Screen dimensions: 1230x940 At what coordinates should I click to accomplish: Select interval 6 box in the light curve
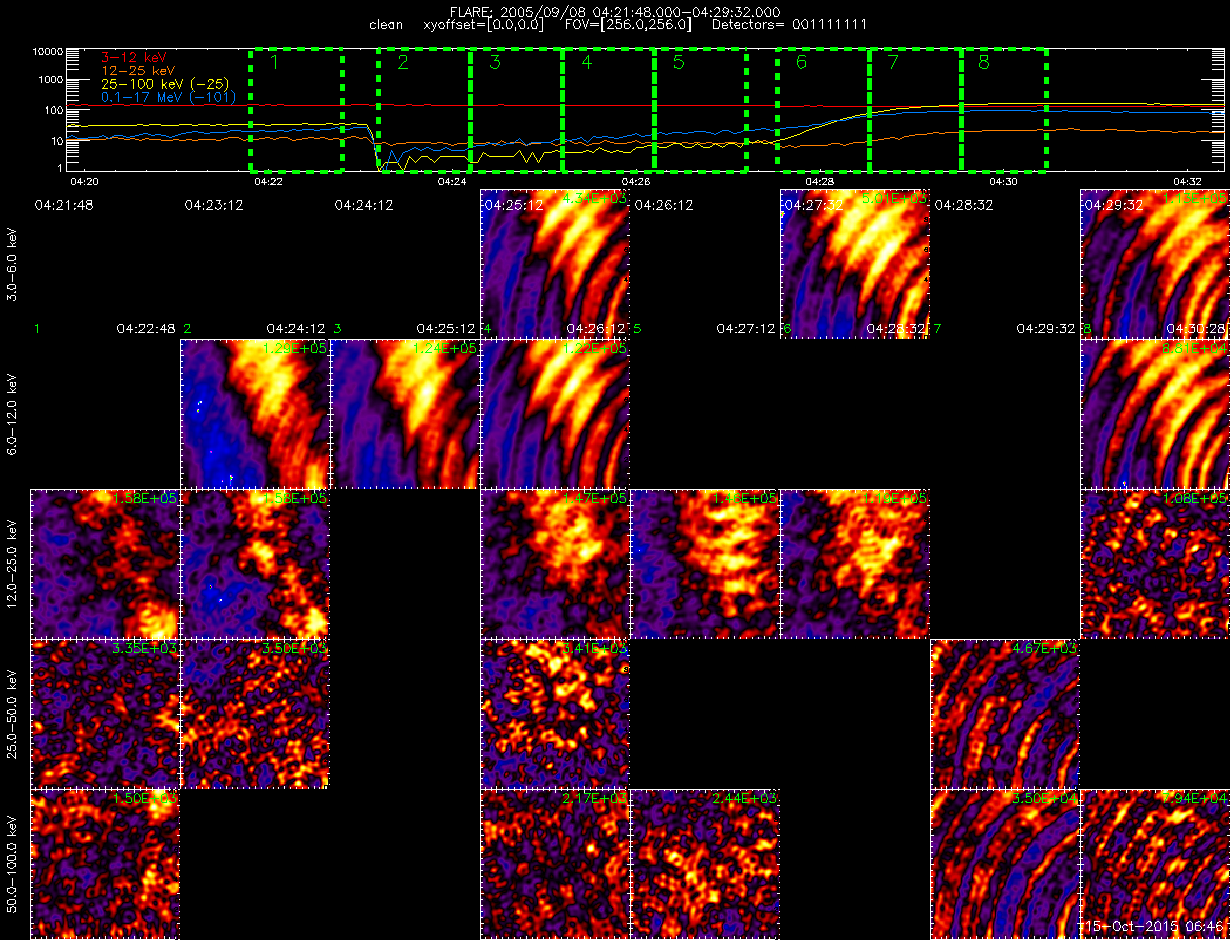(x=823, y=110)
